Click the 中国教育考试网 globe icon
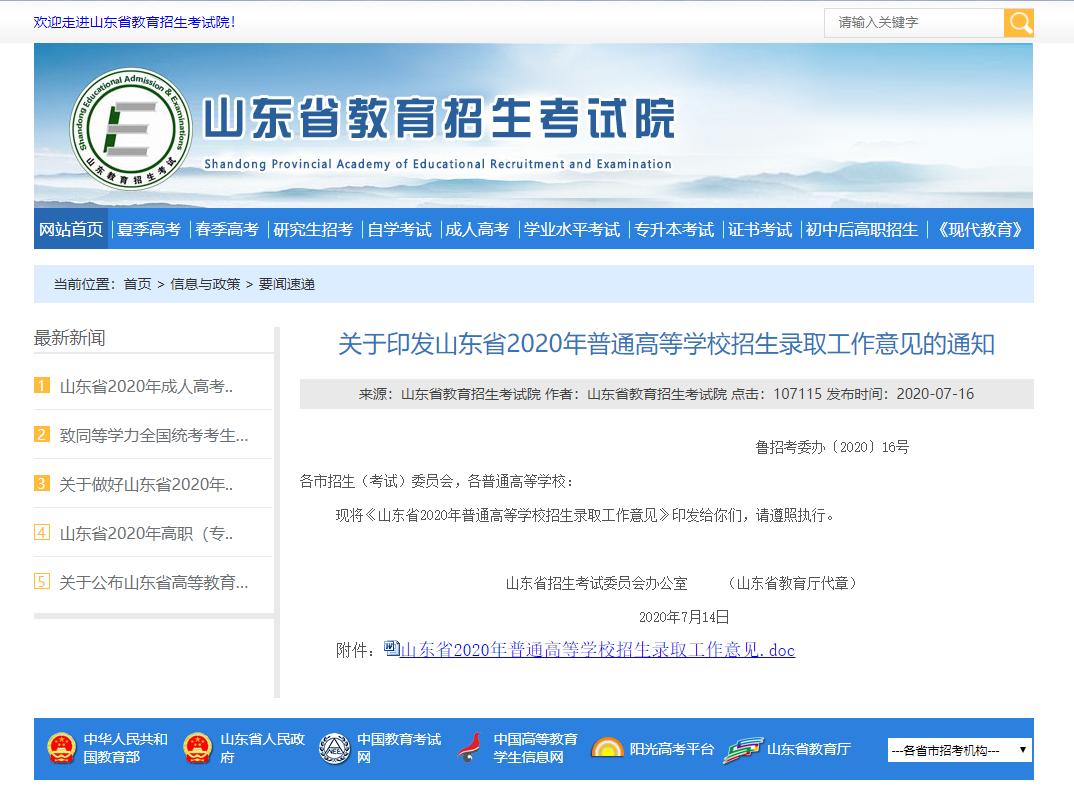The width and height of the screenshot is (1074, 795). (335, 749)
